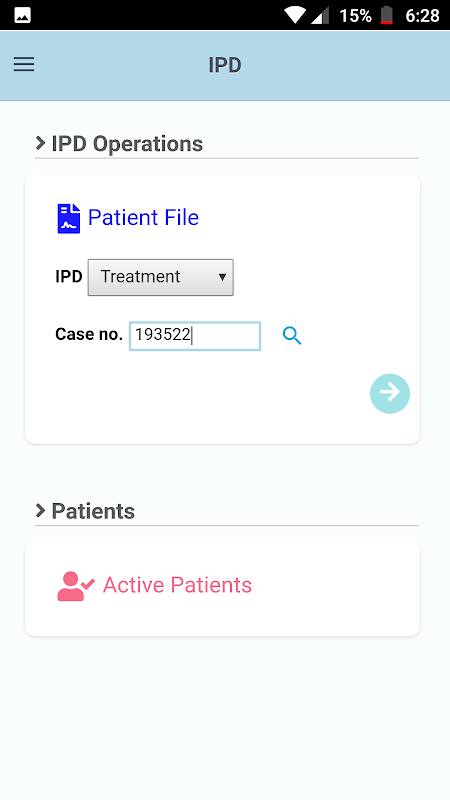This screenshot has height=800, width=450.
Task: Open the IPD Treatment dropdown
Action: [x=161, y=277]
